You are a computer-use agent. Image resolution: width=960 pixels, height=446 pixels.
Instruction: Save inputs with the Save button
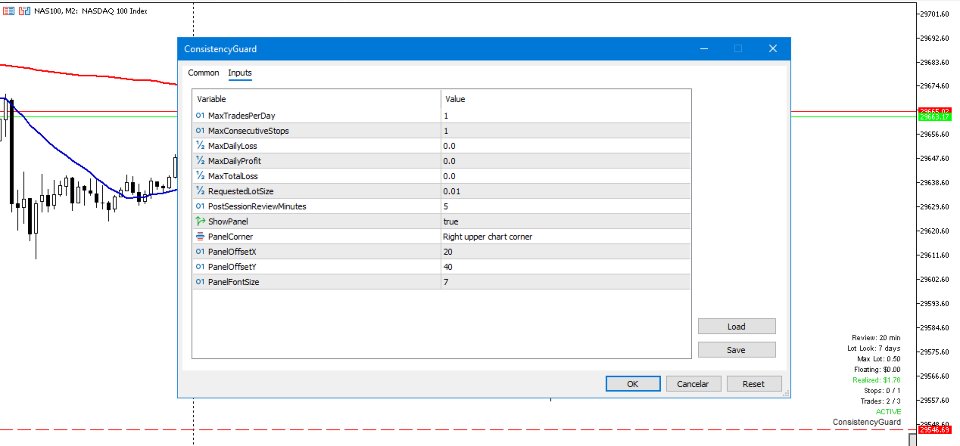click(x=736, y=350)
